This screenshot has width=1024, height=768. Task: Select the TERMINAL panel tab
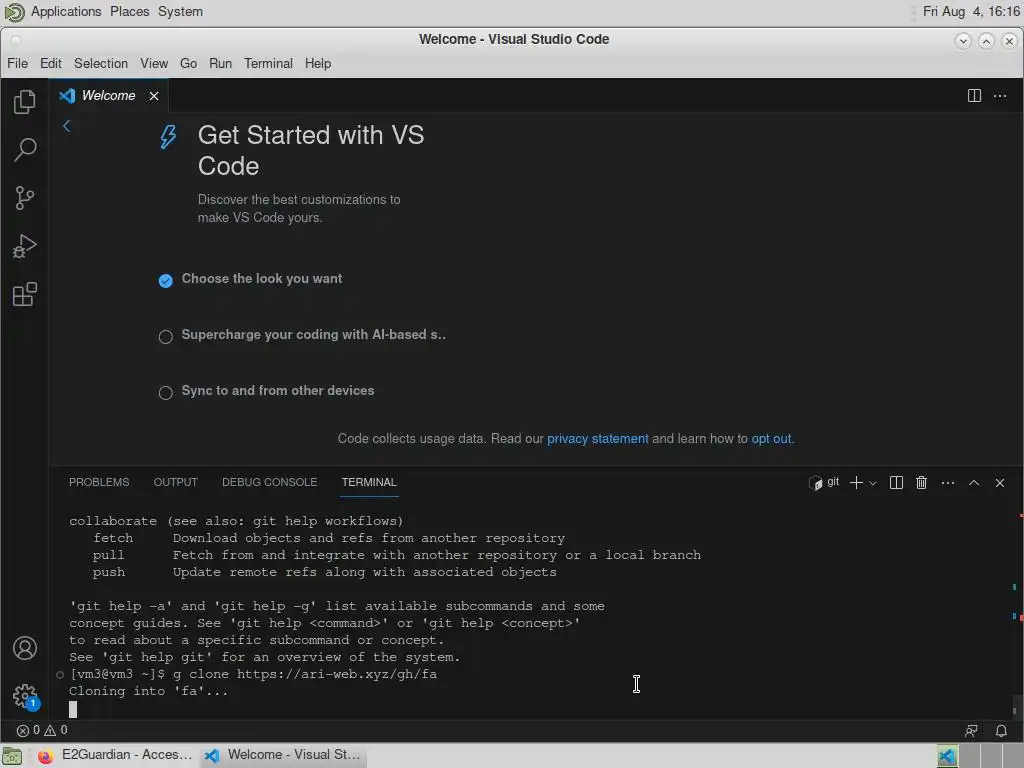click(369, 482)
